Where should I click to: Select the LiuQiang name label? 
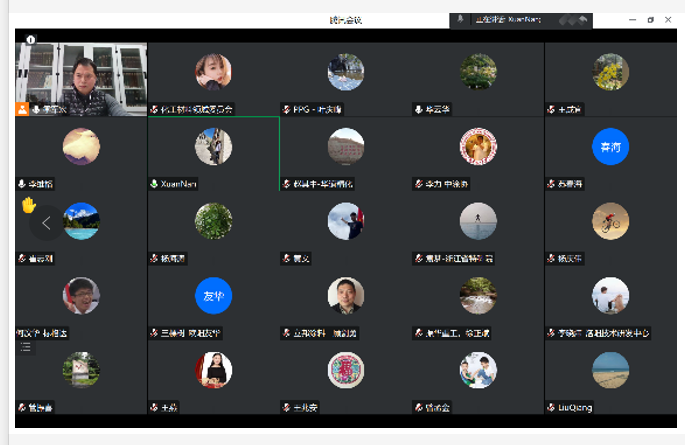[x=575, y=407]
